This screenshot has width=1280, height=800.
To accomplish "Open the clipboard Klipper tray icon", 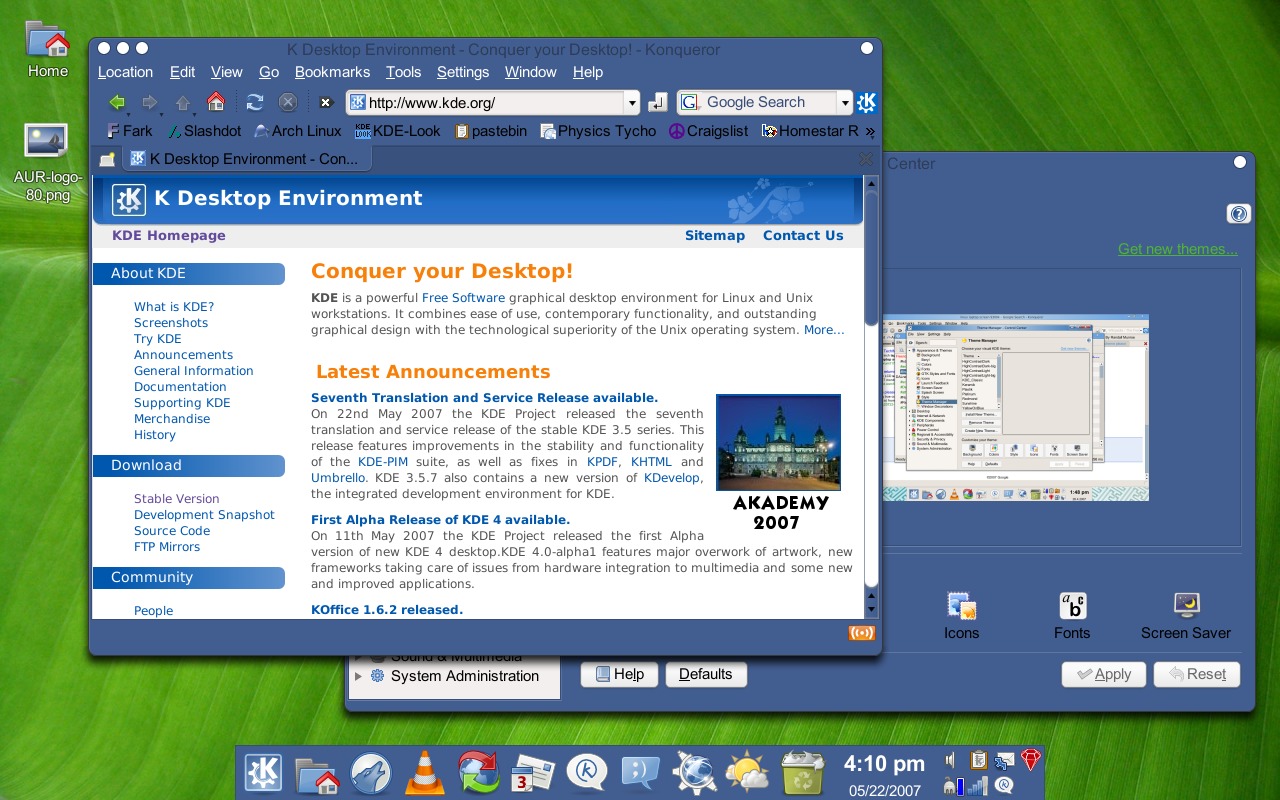I will coord(979,761).
